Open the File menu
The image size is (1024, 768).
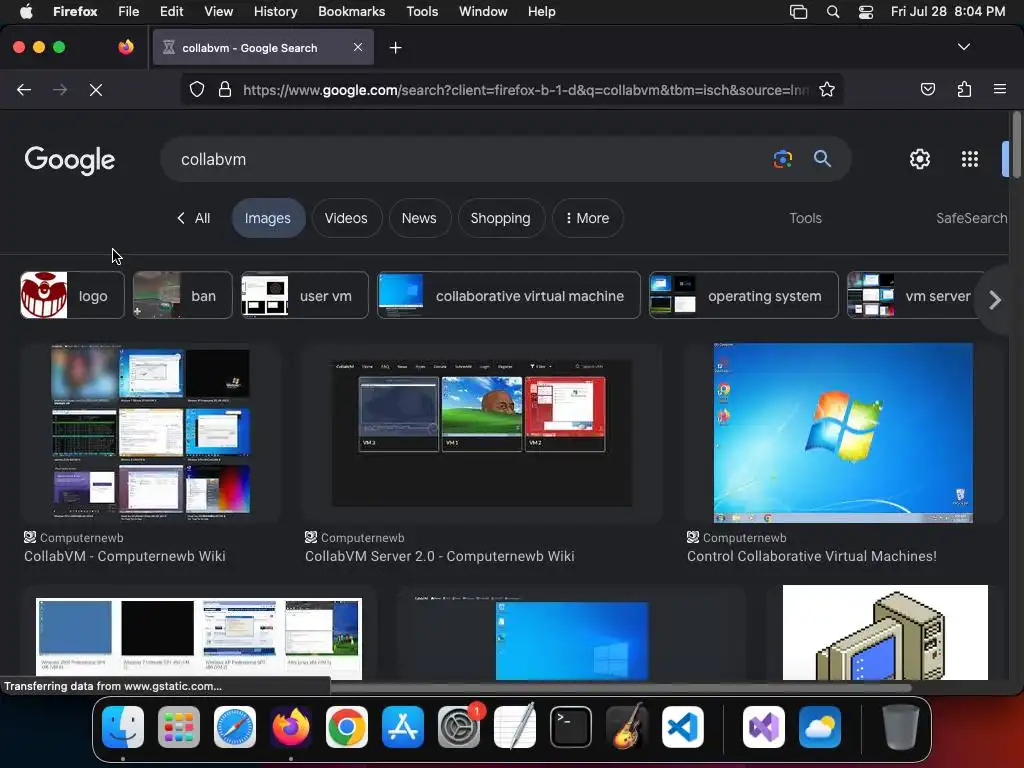coord(129,12)
